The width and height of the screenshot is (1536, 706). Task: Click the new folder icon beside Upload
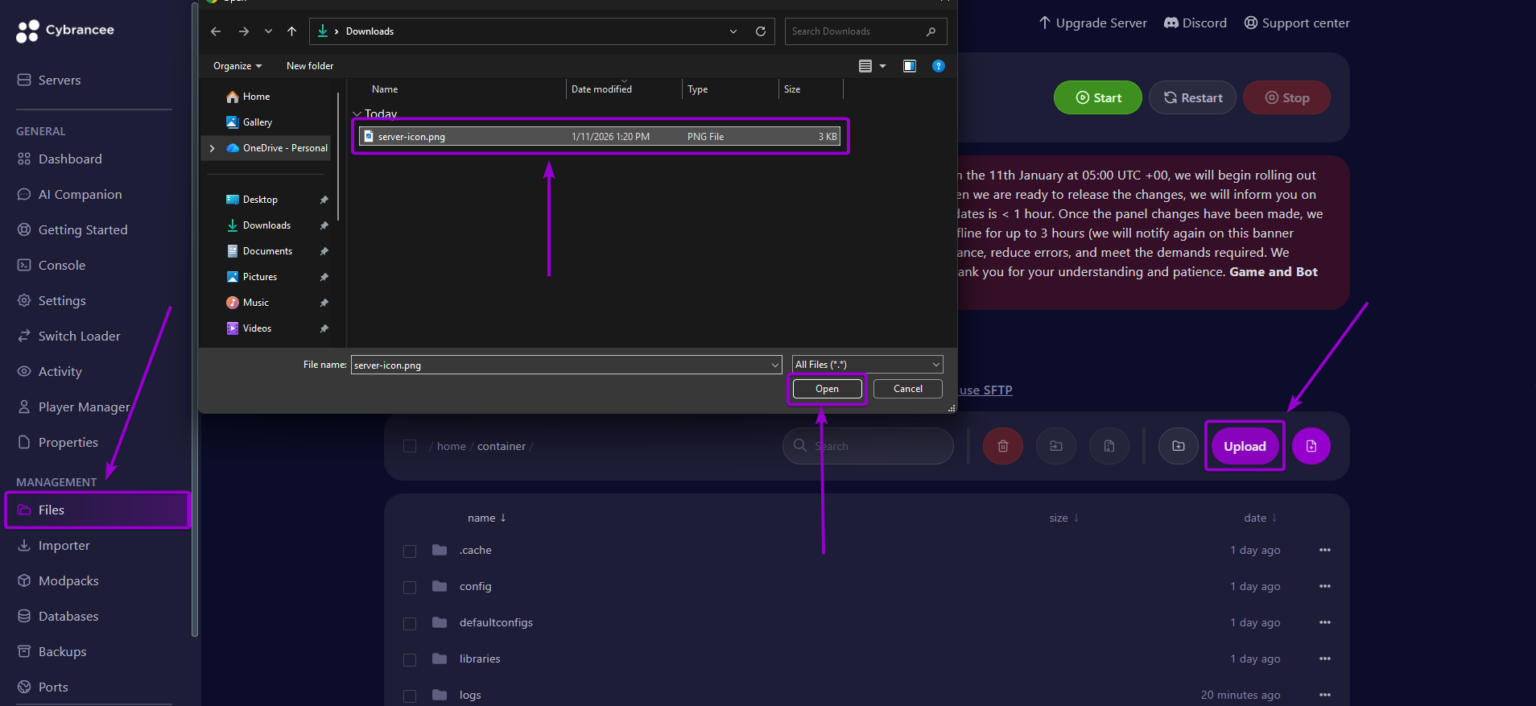click(x=1178, y=446)
